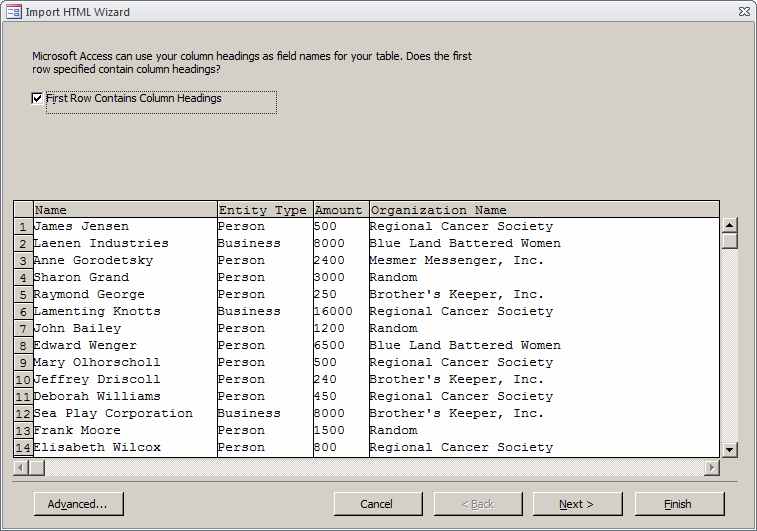Click row selector number 7

tap(23, 329)
